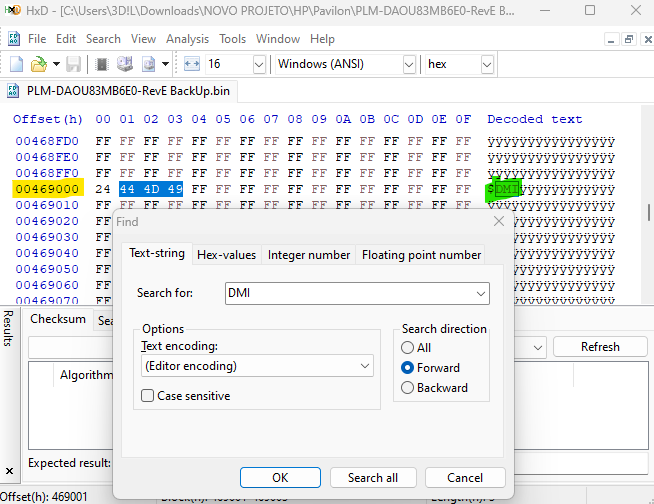Click offset 00469030 row label
654x504 pixels.
[47, 237]
